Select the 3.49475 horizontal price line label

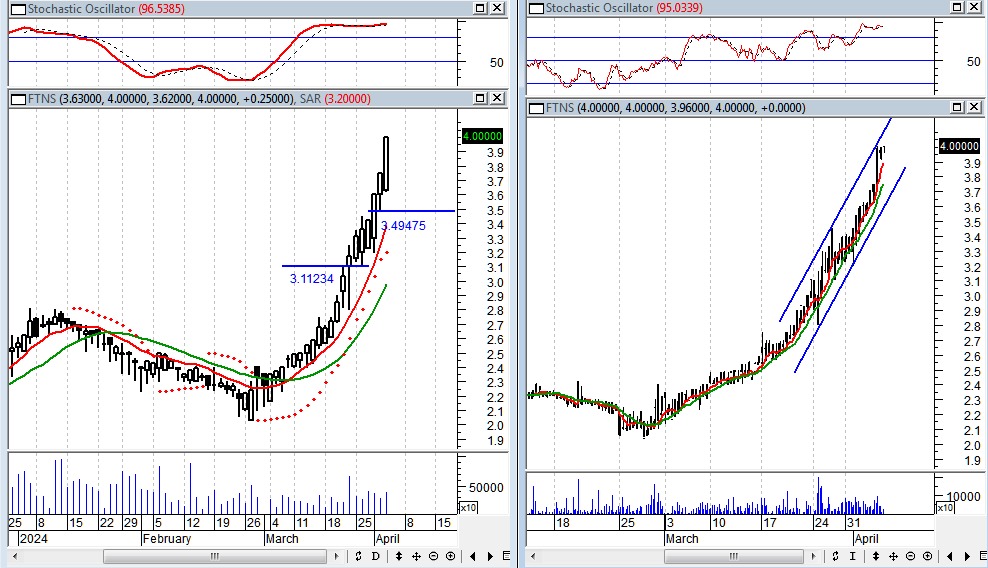pos(403,226)
